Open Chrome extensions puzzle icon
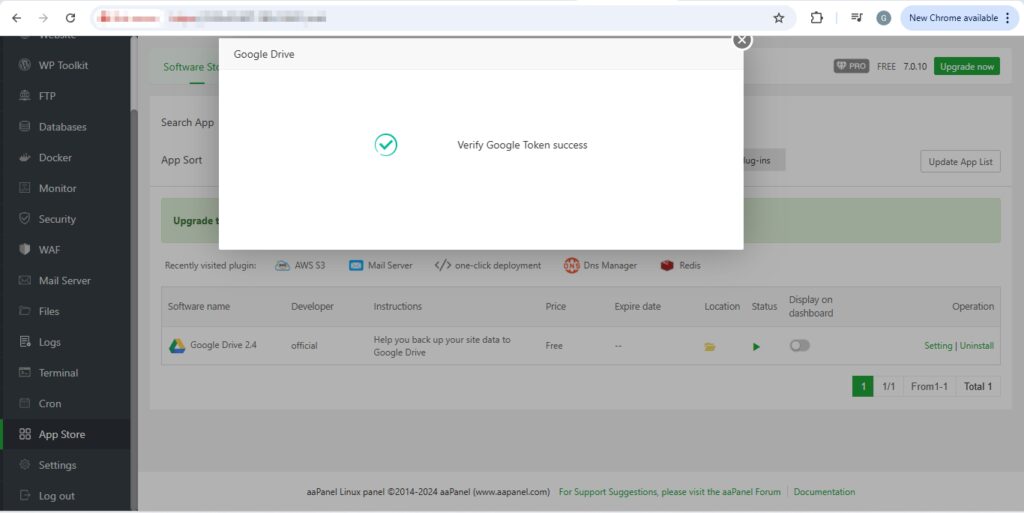This screenshot has width=1024, height=513. click(x=817, y=18)
